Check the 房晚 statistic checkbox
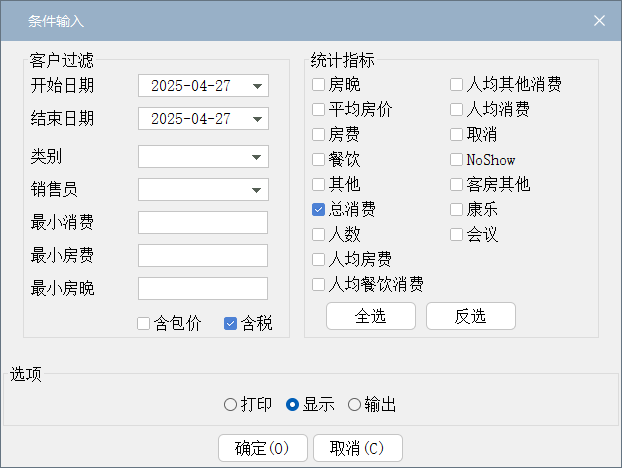622x468 pixels. click(x=319, y=84)
